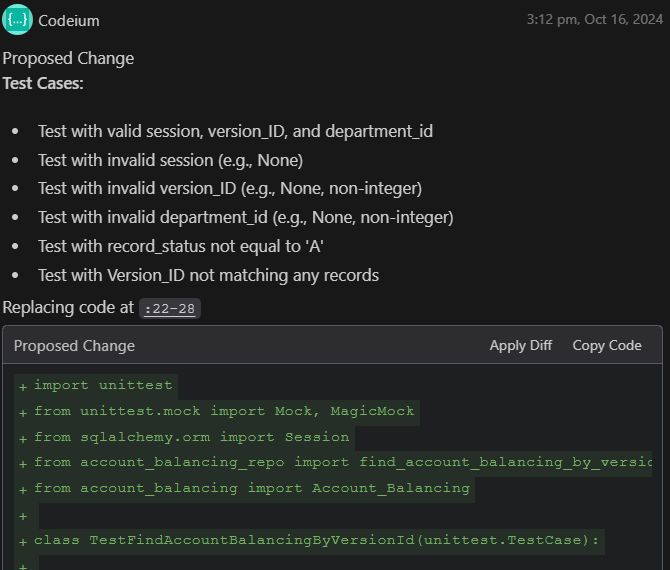
Task: Click the Codeium sender name
Action: tap(69, 20)
